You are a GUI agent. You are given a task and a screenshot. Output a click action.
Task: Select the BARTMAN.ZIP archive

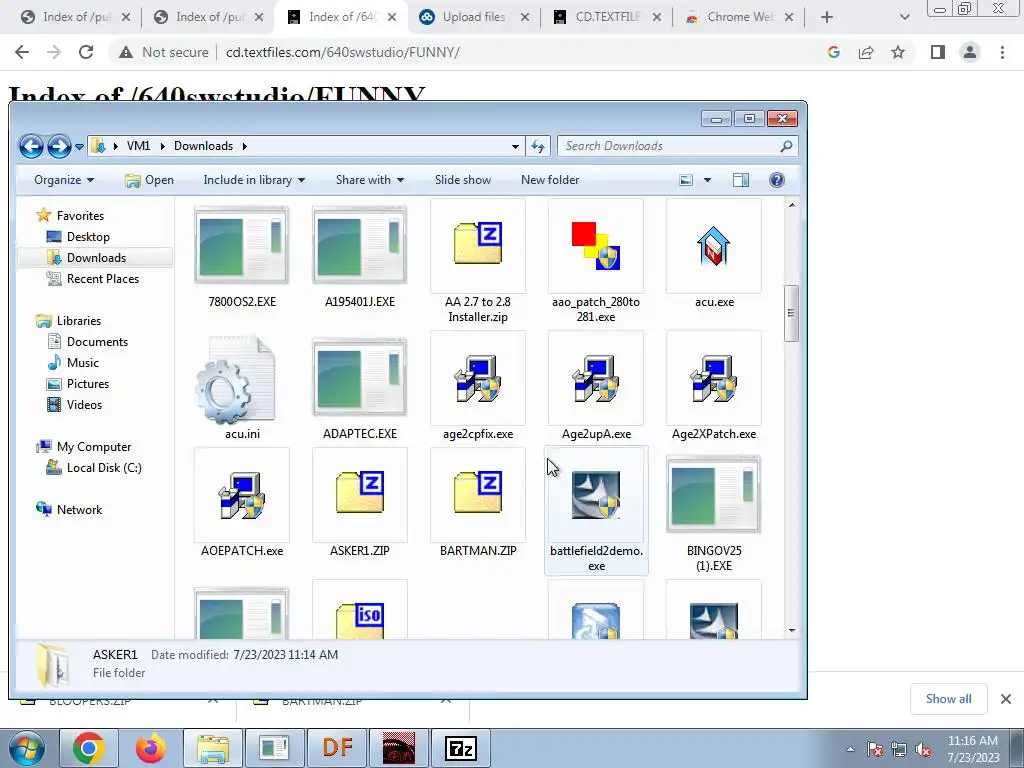[x=477, y=496]
